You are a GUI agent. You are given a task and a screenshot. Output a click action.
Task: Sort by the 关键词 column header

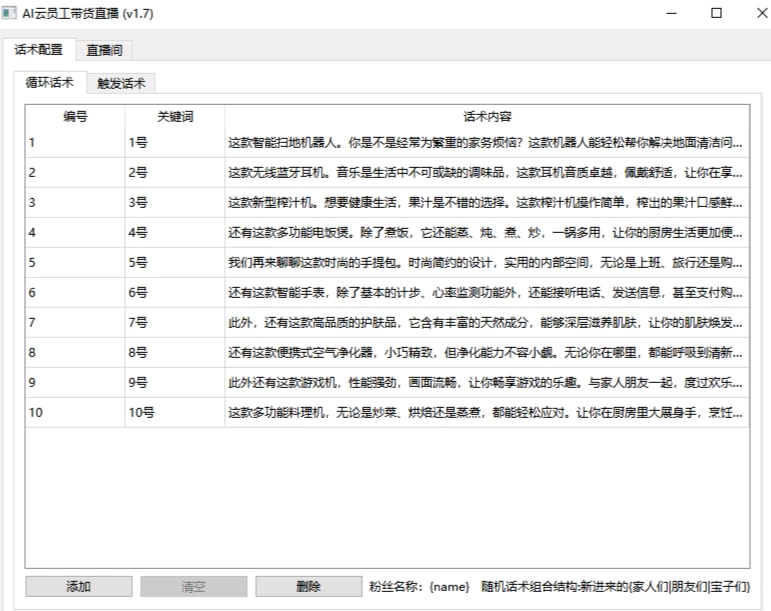(175, 117)
